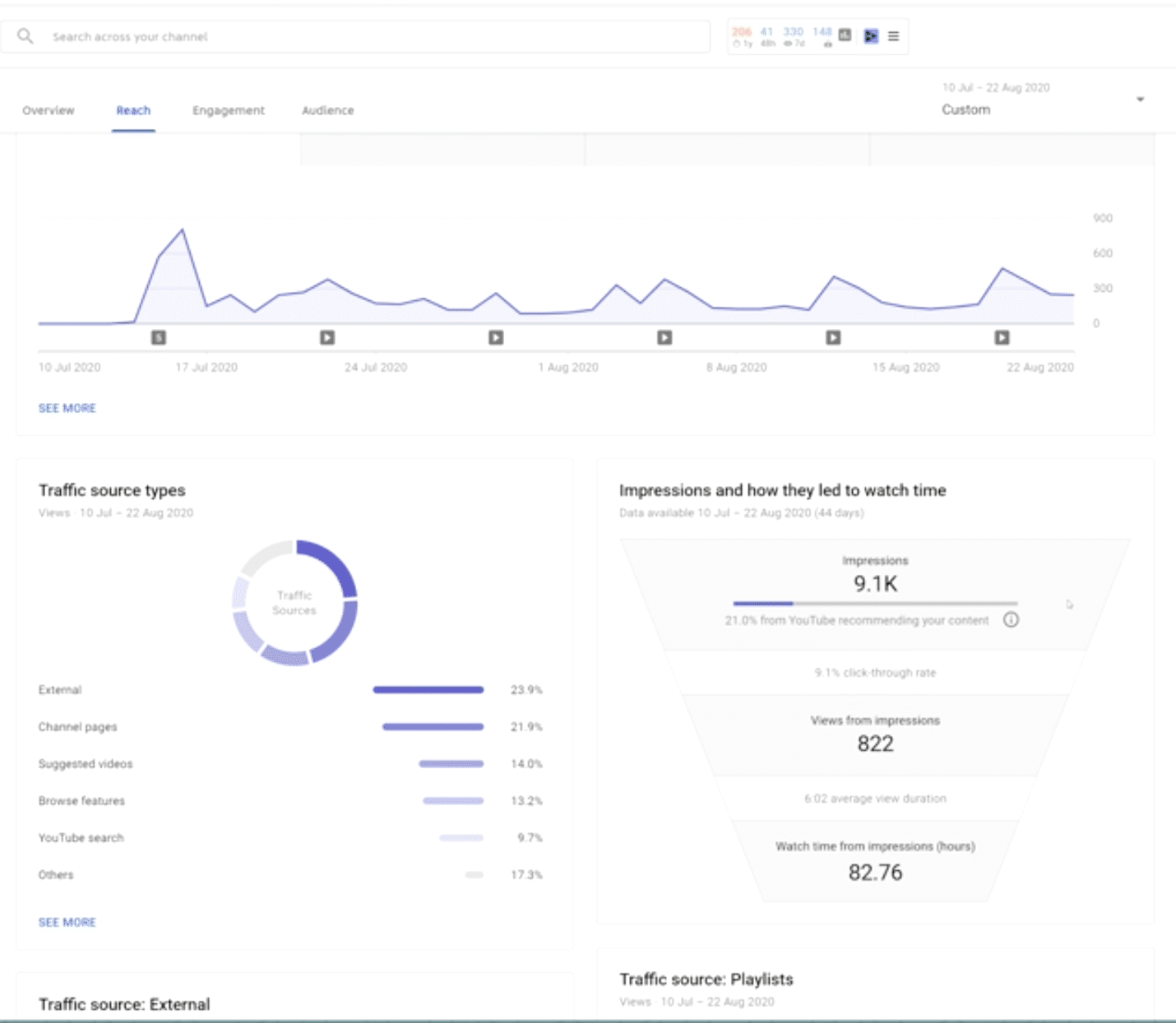This screenshot has height=1023, width=1176.
Task: Open the hamburger menu at top right
Action: click(894, 35)
